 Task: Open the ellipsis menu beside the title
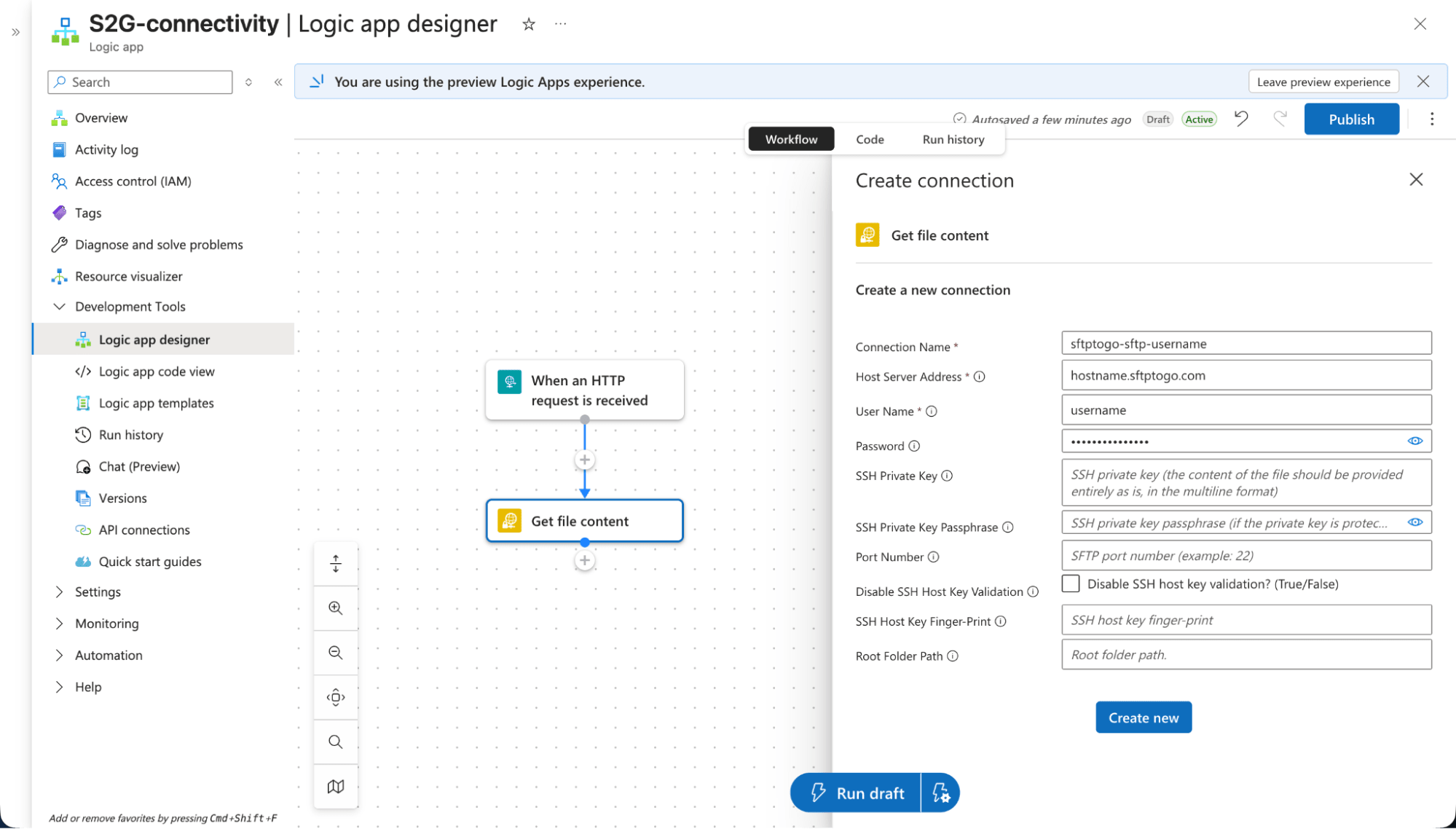coord(560,24)
